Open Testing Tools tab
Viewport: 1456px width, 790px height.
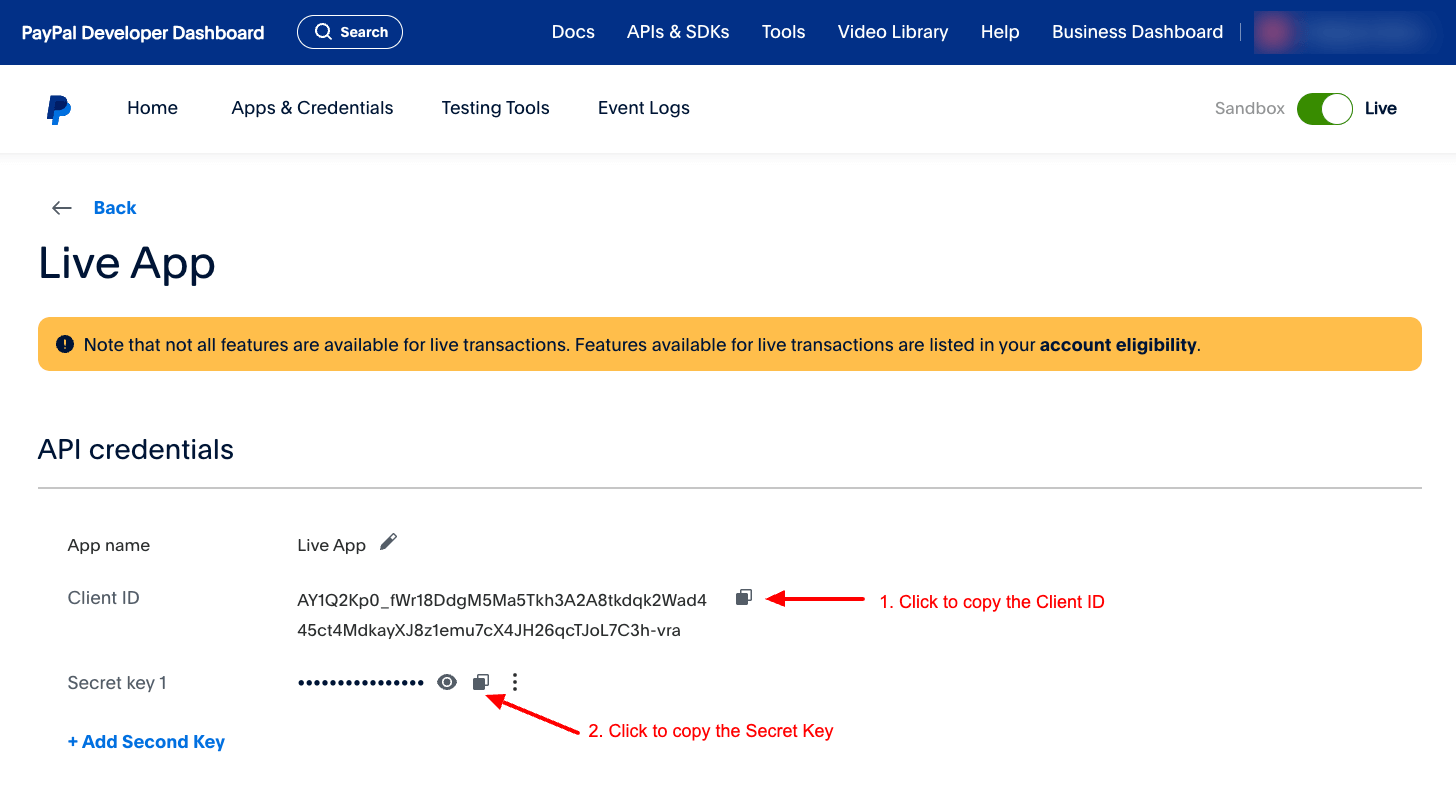click(495, 108)
